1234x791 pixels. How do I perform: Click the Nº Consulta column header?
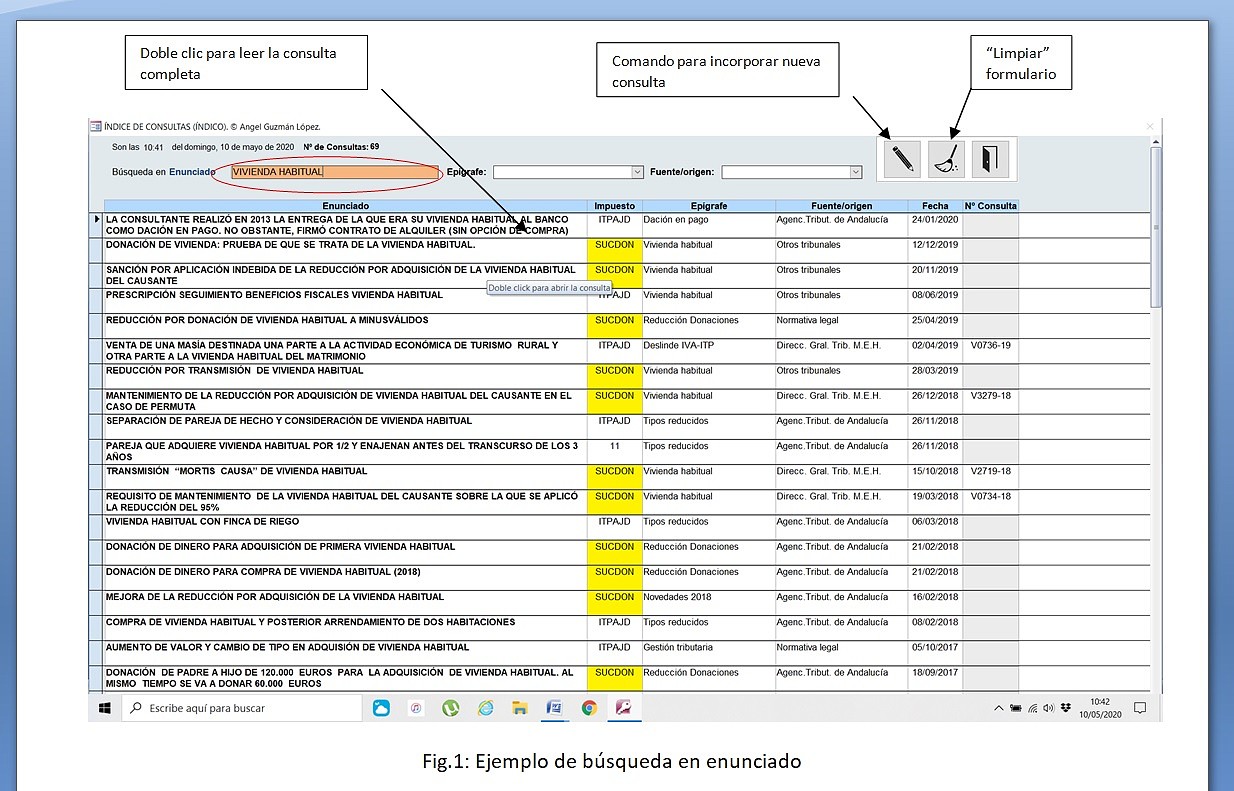pyautogui.click(x=991, y=206)
